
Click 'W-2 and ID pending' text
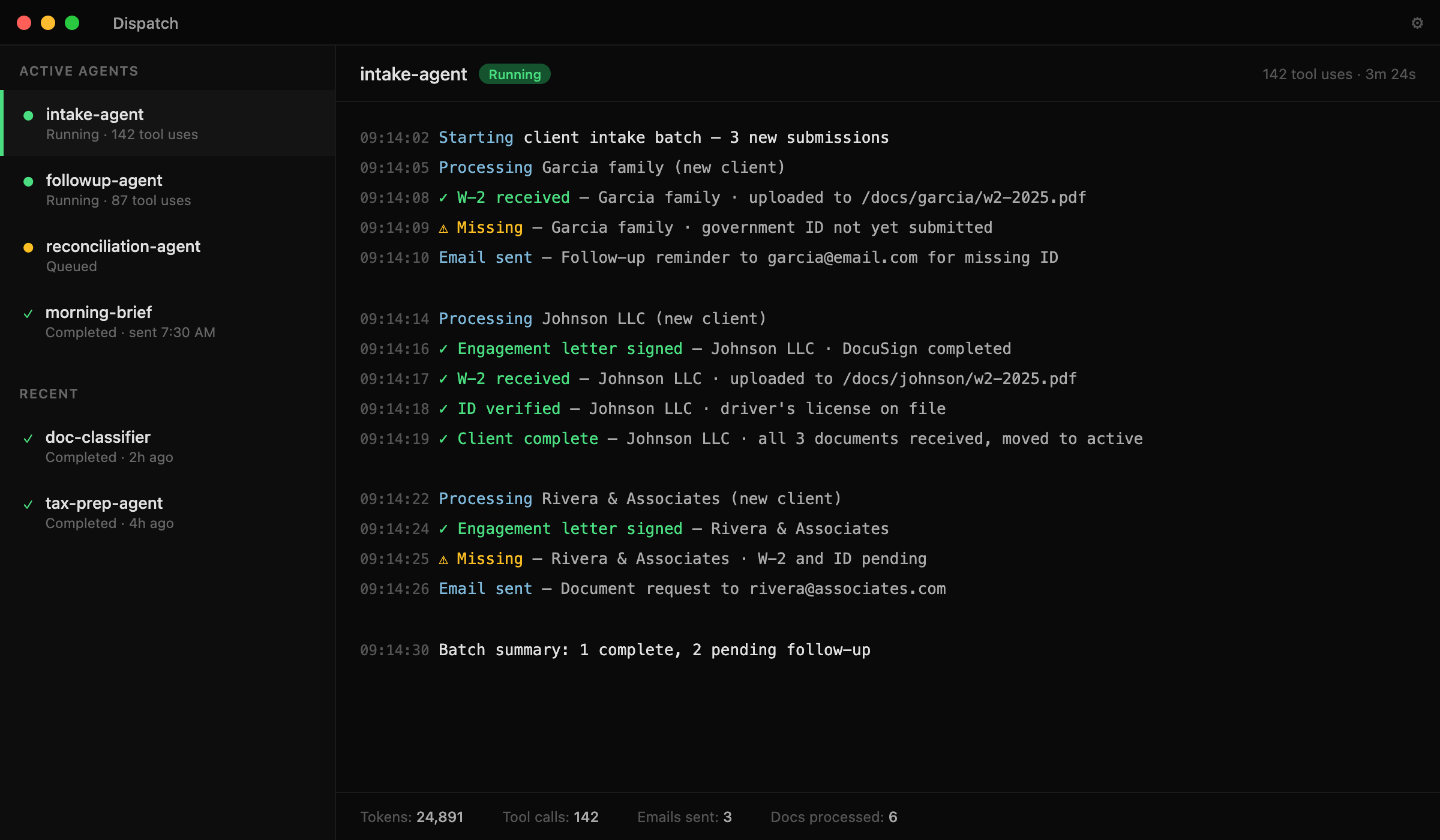tap(842, 559)
